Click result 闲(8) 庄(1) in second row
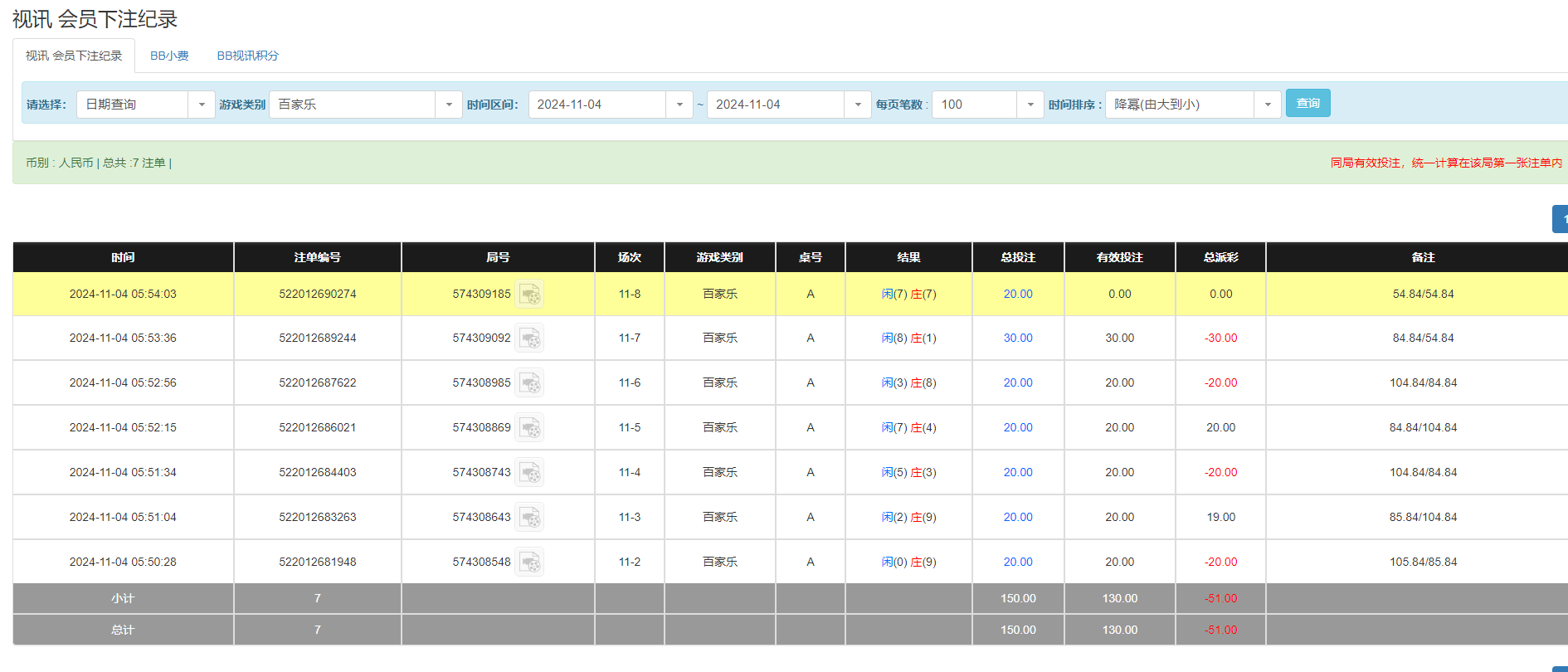 [908, 338]
